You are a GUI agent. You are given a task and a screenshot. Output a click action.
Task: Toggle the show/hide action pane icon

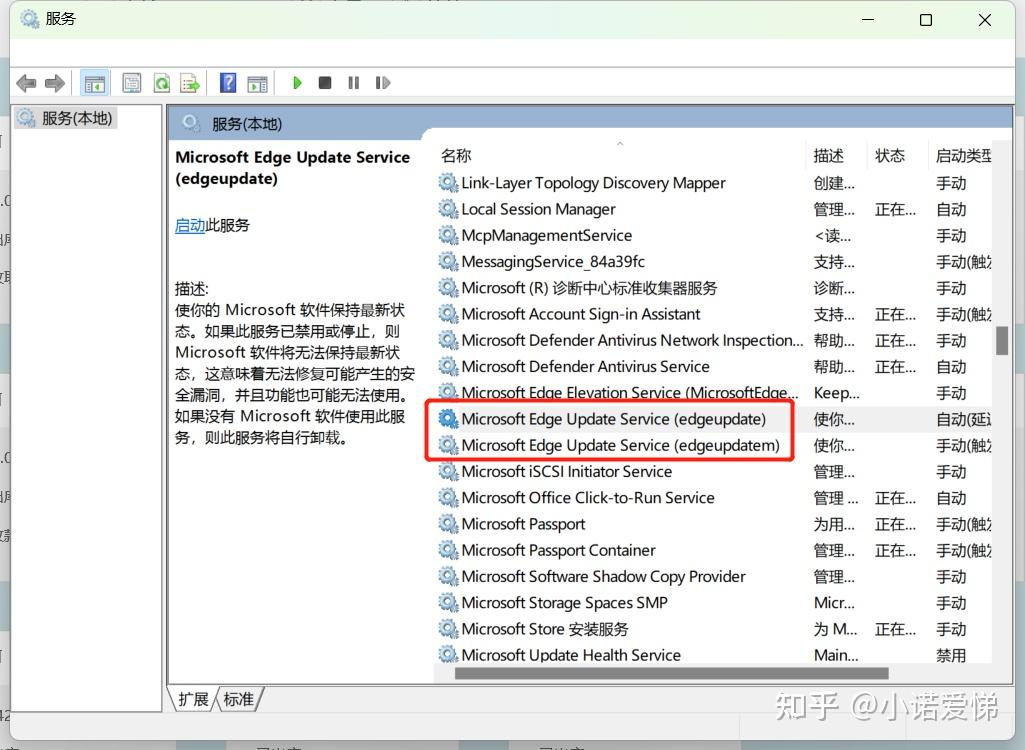(258, 83)
